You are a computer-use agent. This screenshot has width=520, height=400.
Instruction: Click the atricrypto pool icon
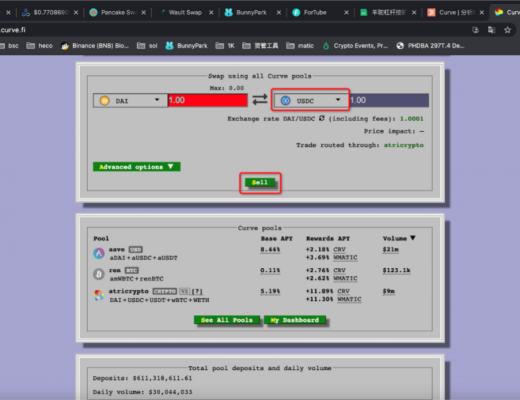pos(99,295)
